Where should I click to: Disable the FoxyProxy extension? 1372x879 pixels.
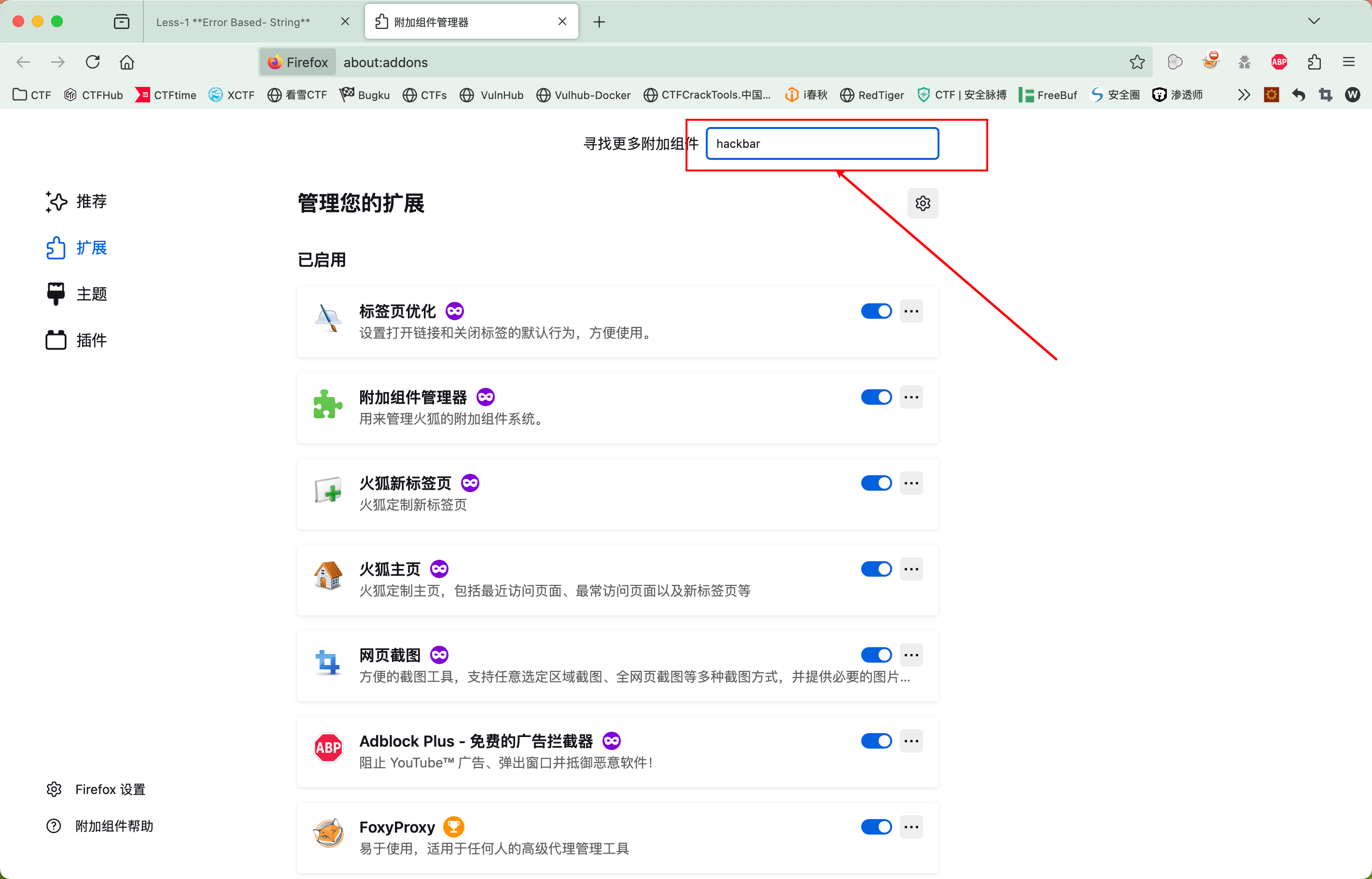(876, 826)
